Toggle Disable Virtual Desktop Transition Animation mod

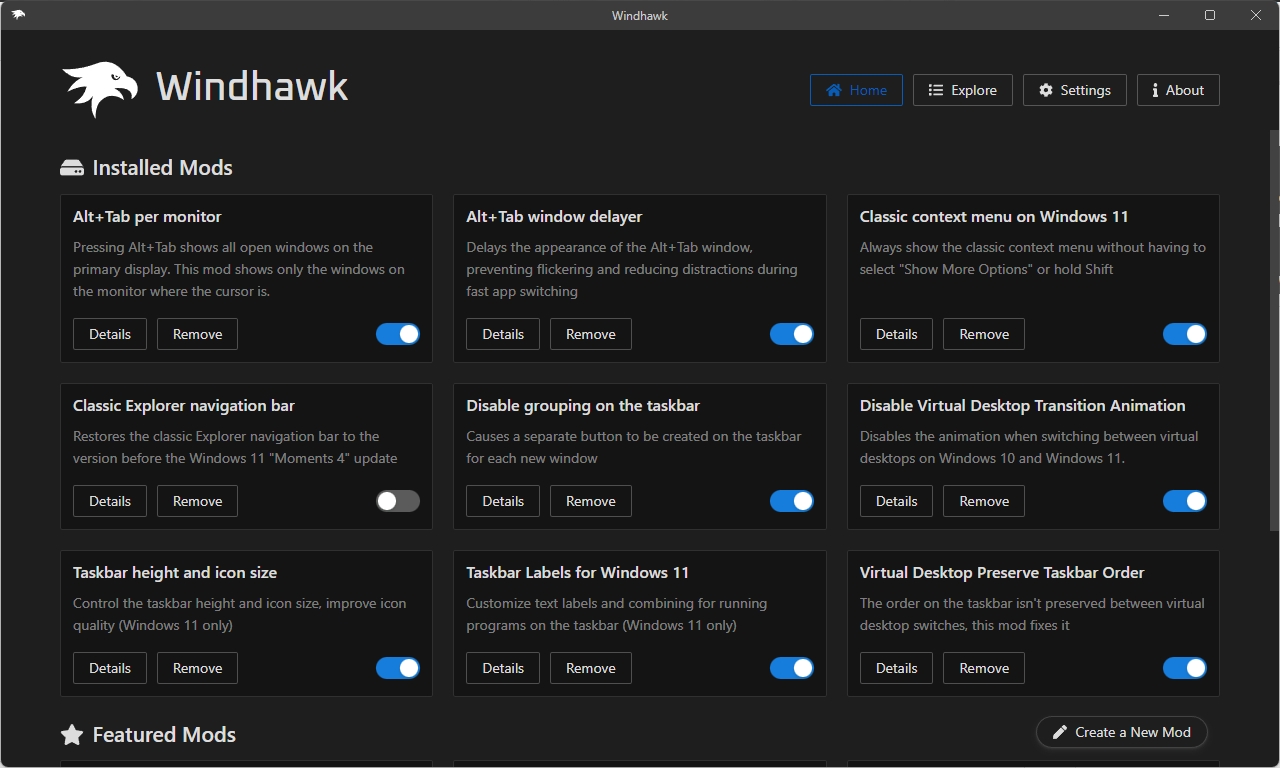click(1184, 501)
